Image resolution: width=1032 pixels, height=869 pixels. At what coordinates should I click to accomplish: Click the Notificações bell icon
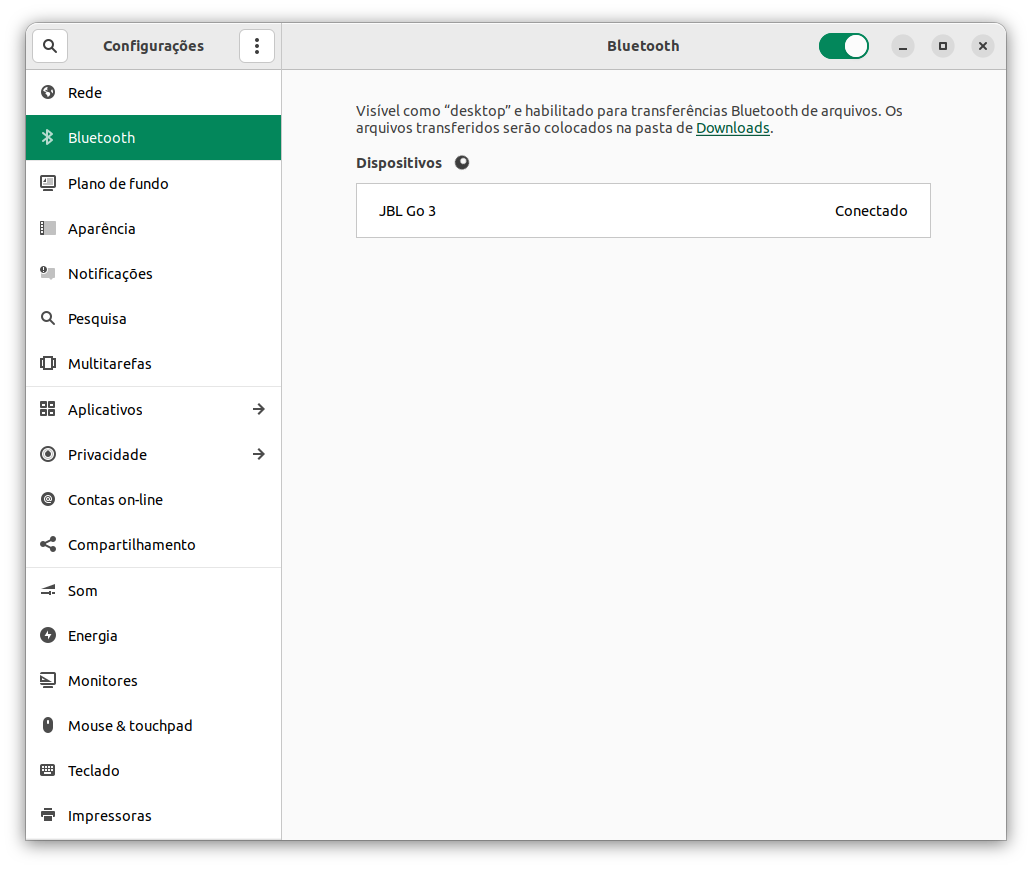click(x=48, y=273)
